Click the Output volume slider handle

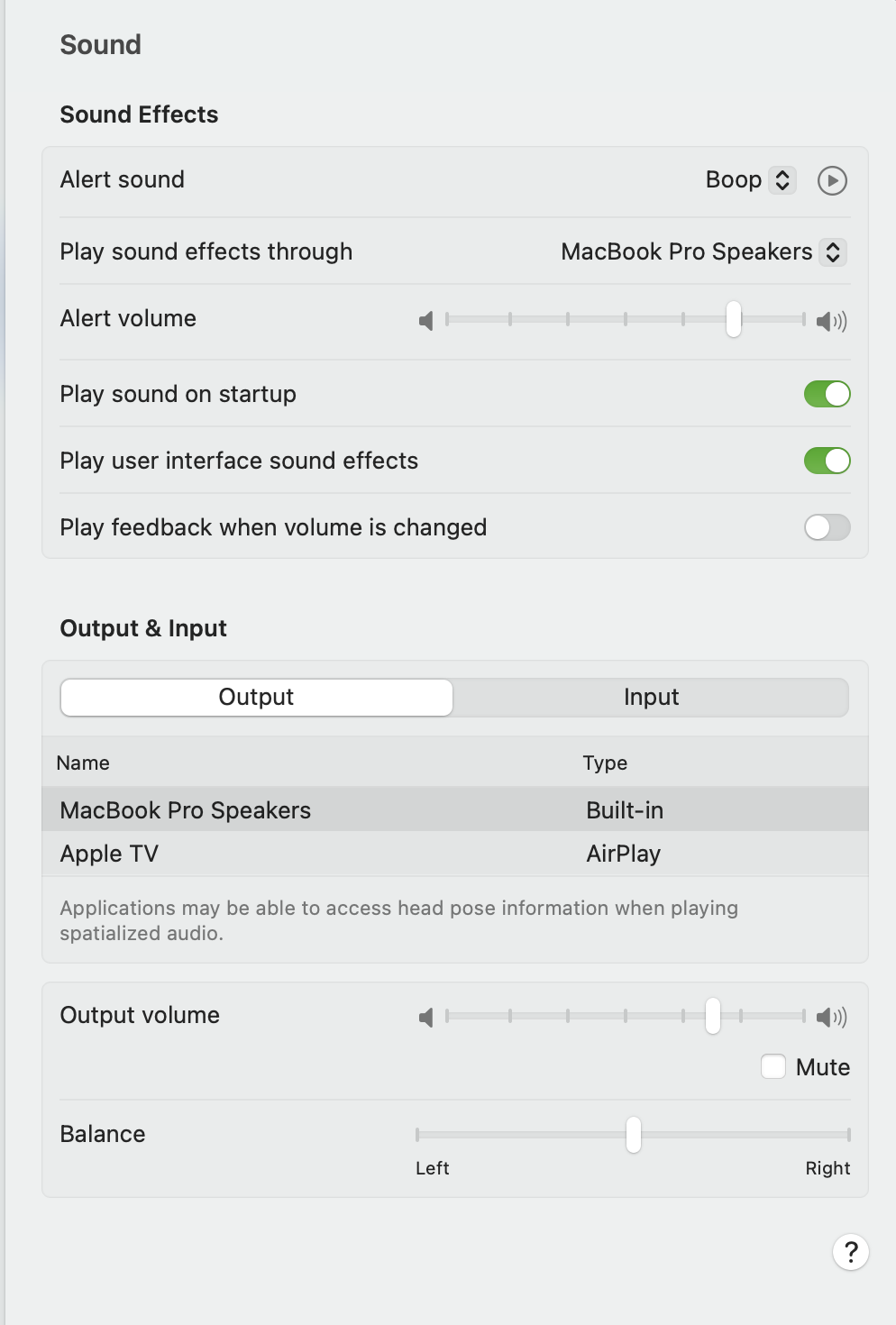coord(713,1016)
